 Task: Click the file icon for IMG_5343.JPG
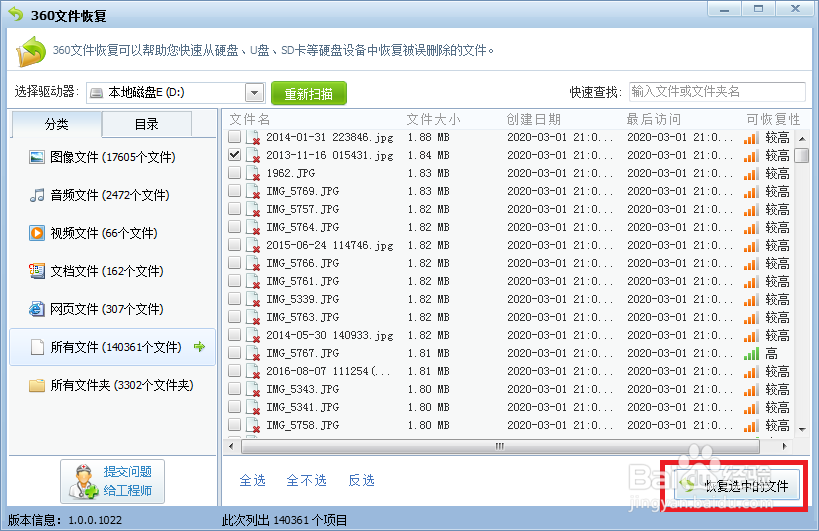253,389
